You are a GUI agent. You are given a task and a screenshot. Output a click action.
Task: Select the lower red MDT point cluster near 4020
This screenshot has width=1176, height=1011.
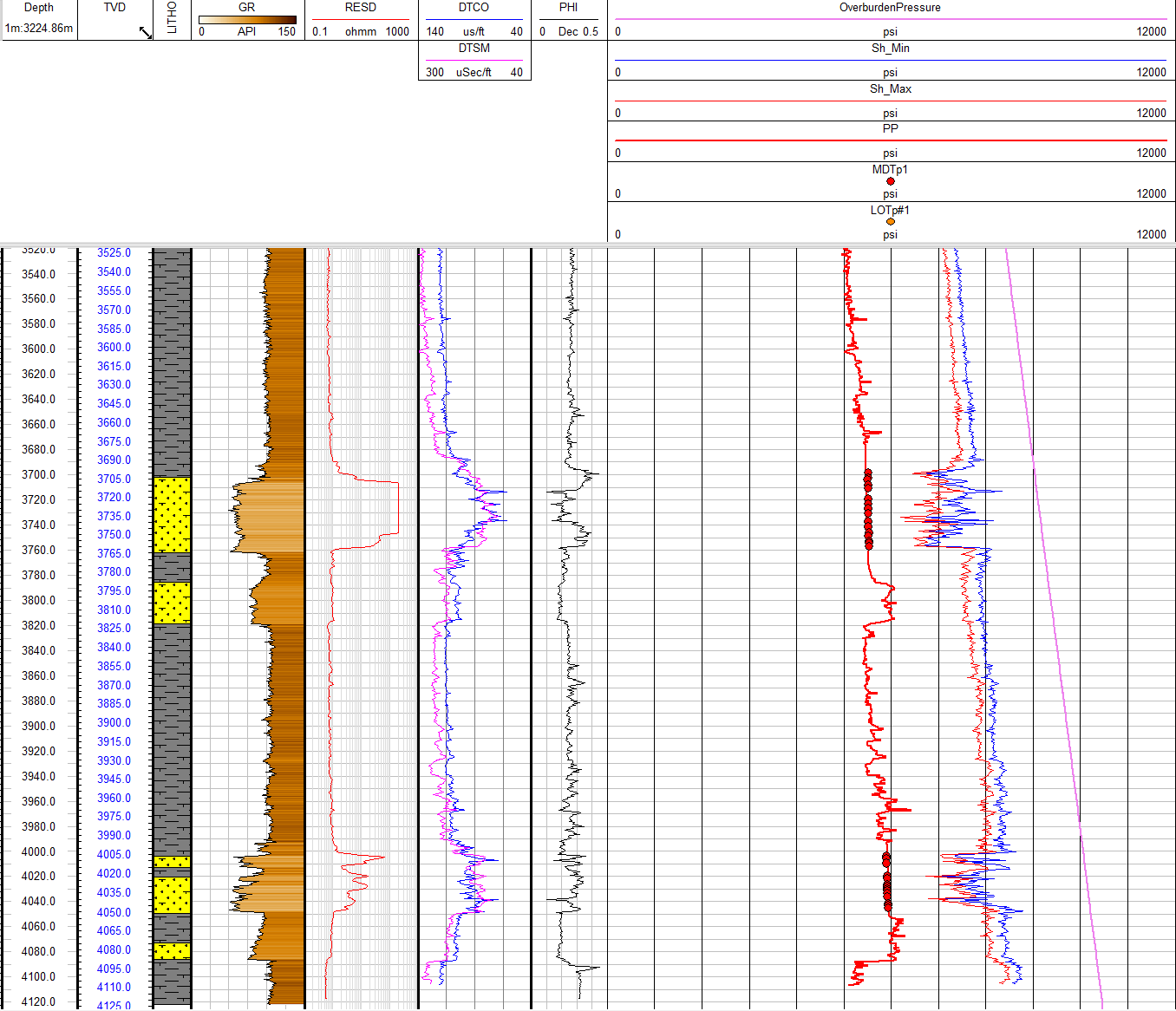pyautogui.click(x=886, y=882)
